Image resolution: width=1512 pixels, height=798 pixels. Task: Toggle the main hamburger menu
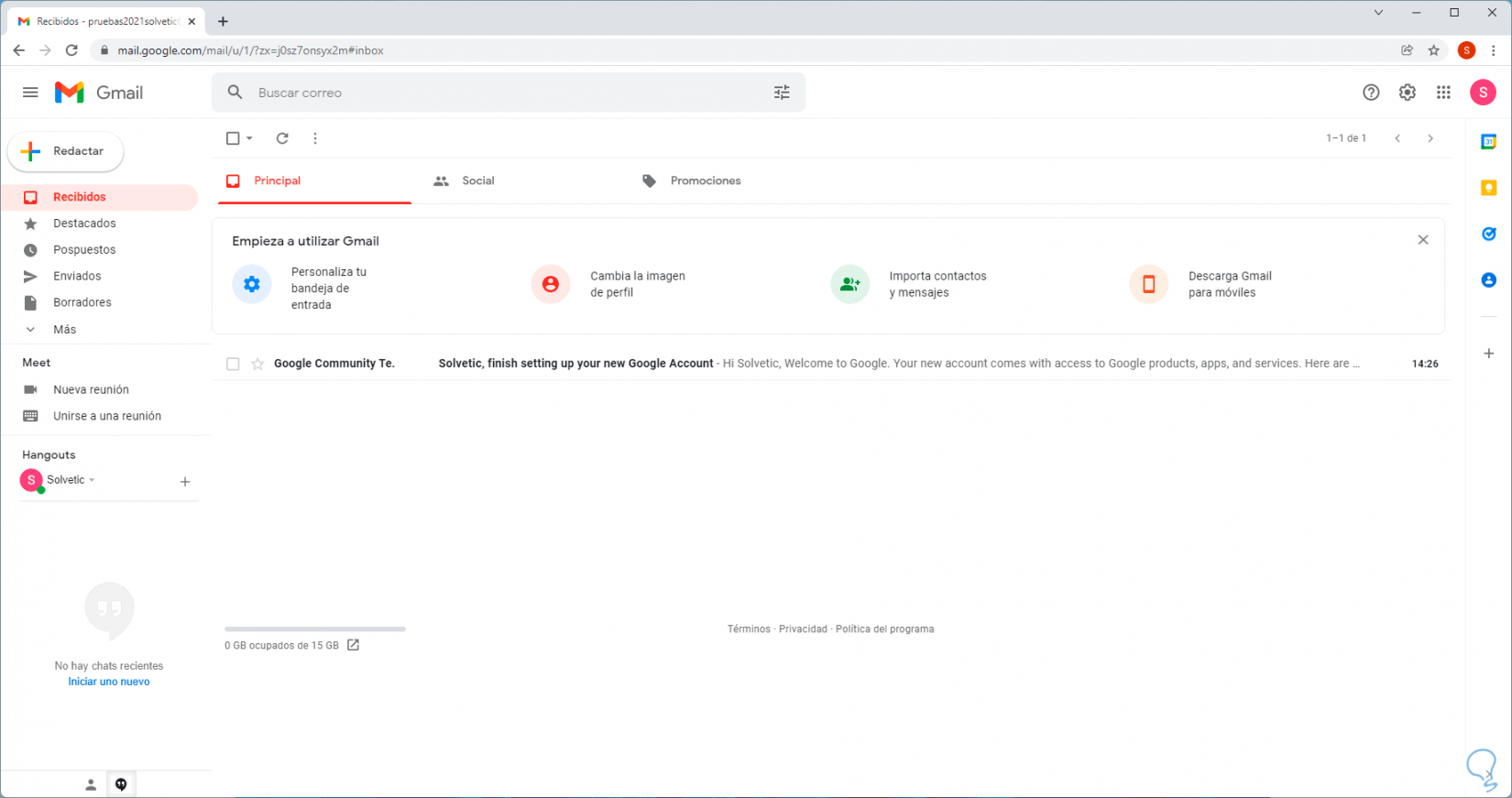tap(30, 93)
